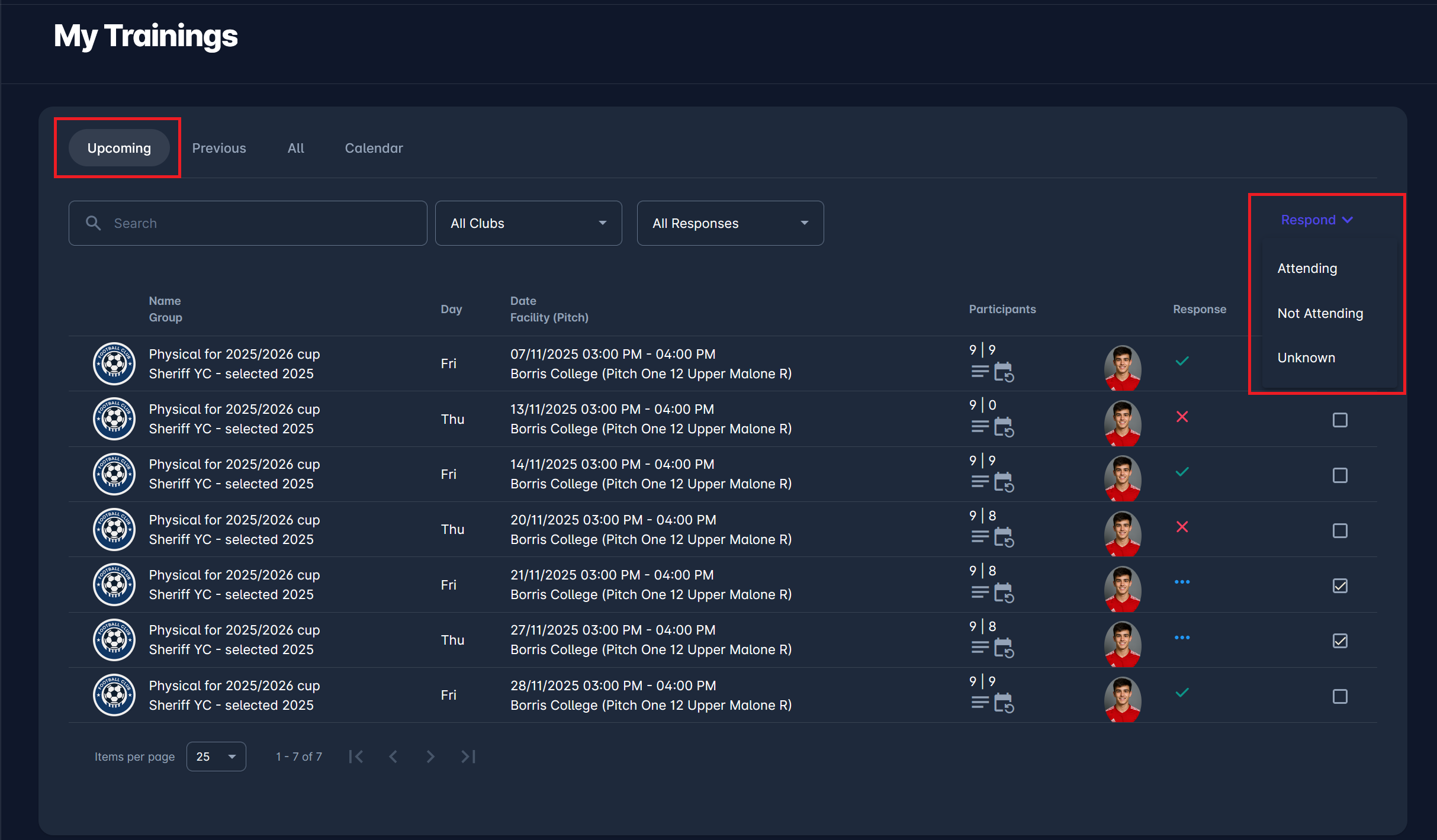This screenshot has height=840, width=1437.
Task: Click the pending dots response icon for 21/11/2025
Action: [1182, 582]
